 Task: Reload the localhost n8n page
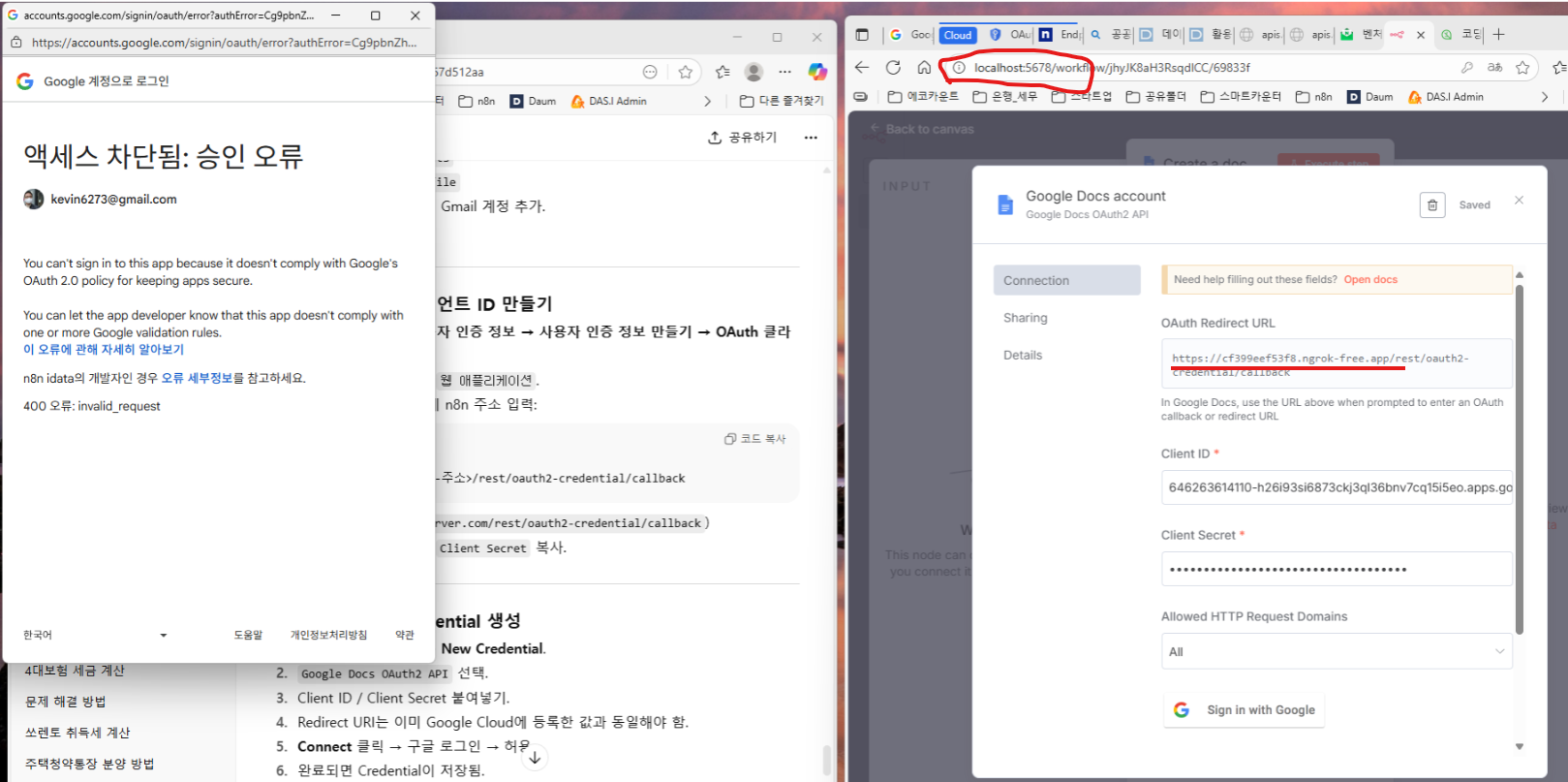point(893,68)
